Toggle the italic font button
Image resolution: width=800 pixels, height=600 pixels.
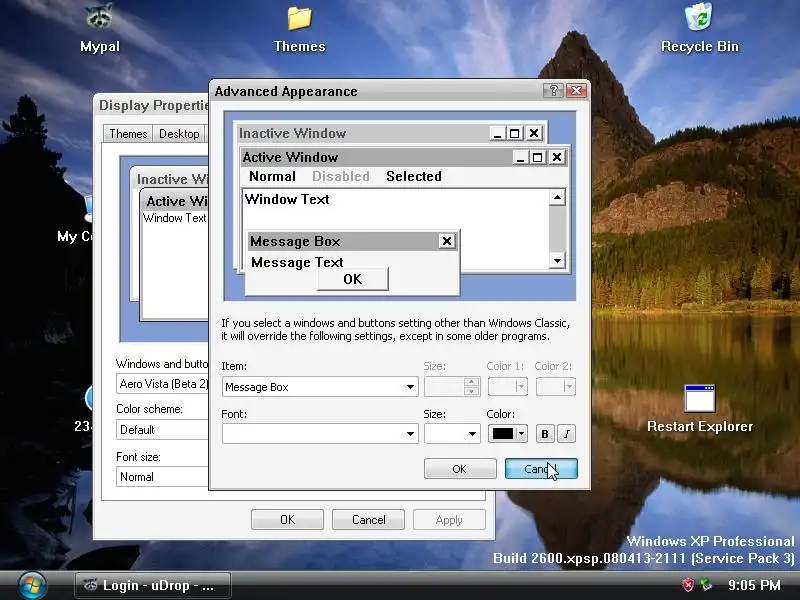[x=566, y=434]
